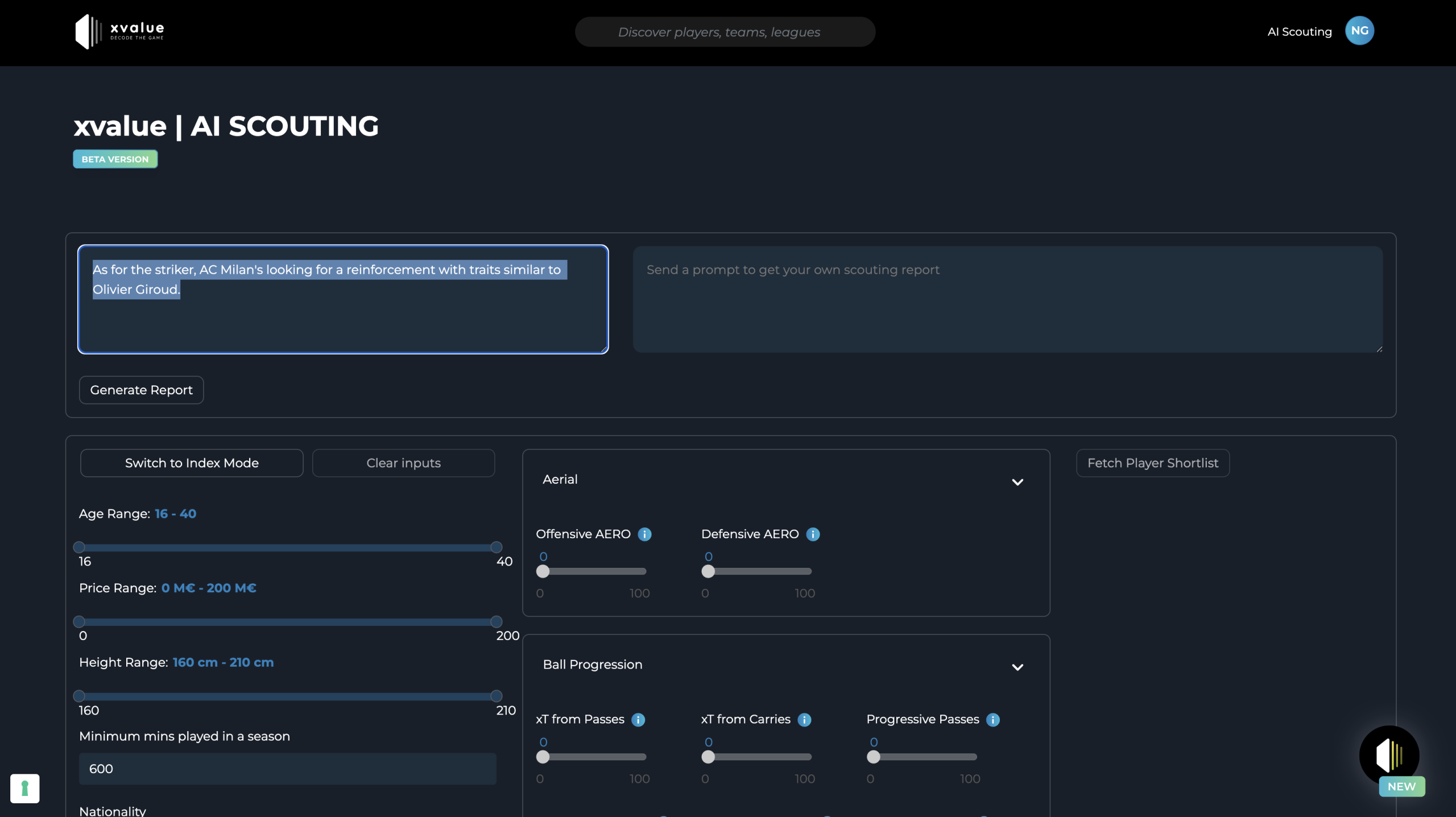Click the Ball Progression section title

coord(593,665)
